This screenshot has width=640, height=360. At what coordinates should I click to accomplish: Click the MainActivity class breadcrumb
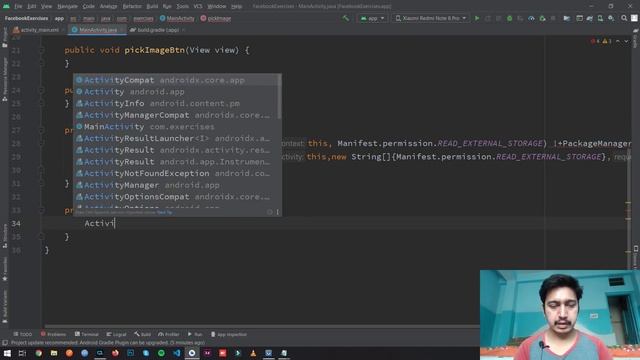(x=177, y=18)
